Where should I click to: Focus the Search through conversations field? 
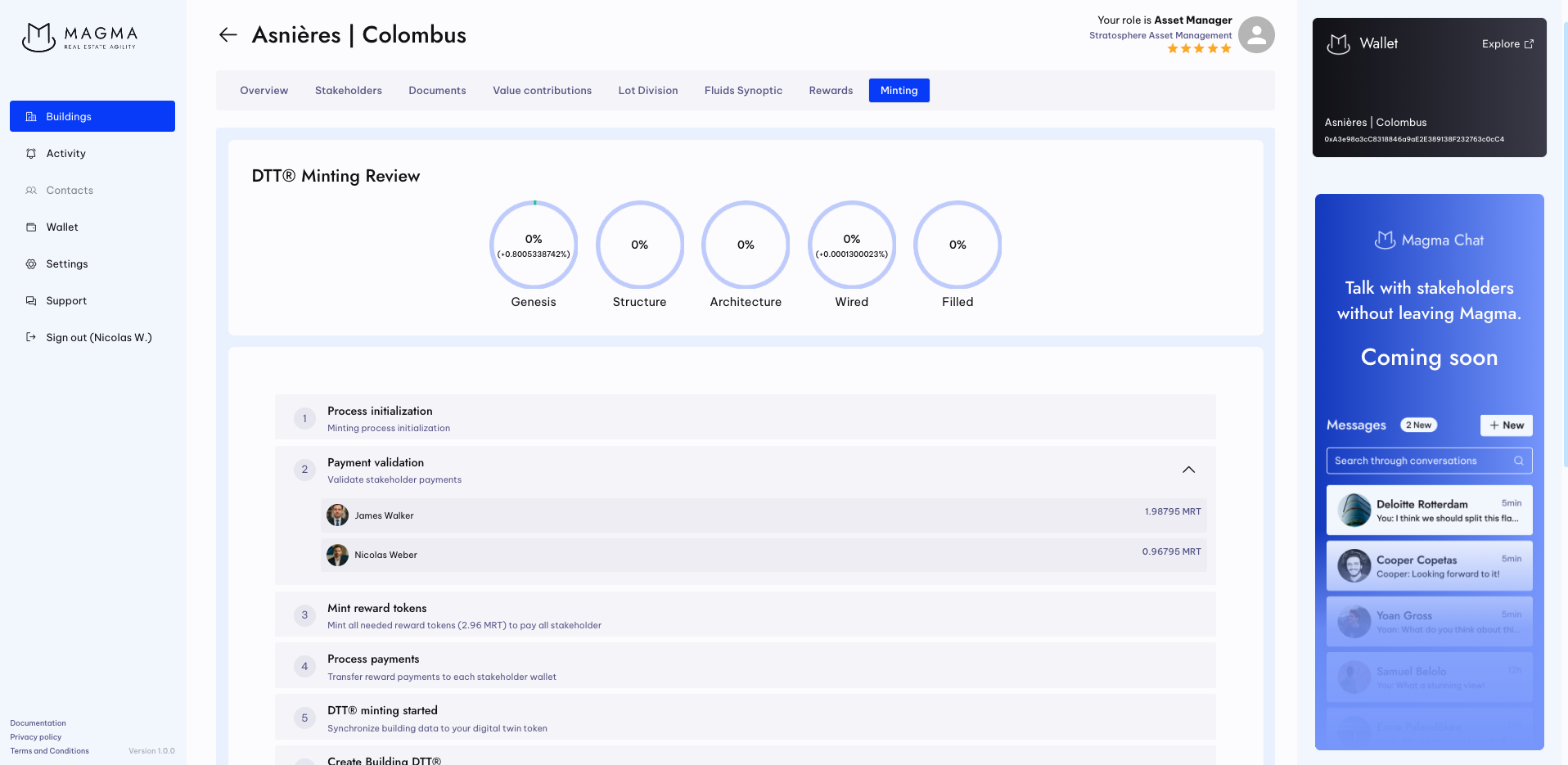pos(1420,461)
